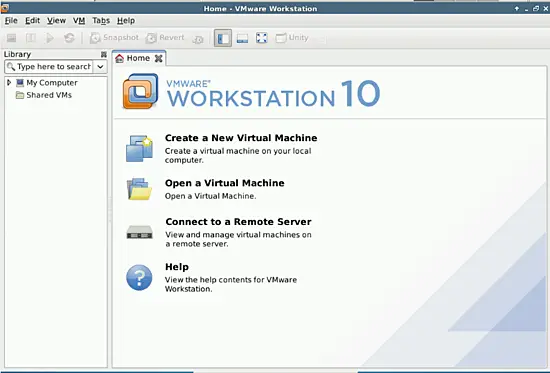Click the Unity toolbar button

coord(292,38)
